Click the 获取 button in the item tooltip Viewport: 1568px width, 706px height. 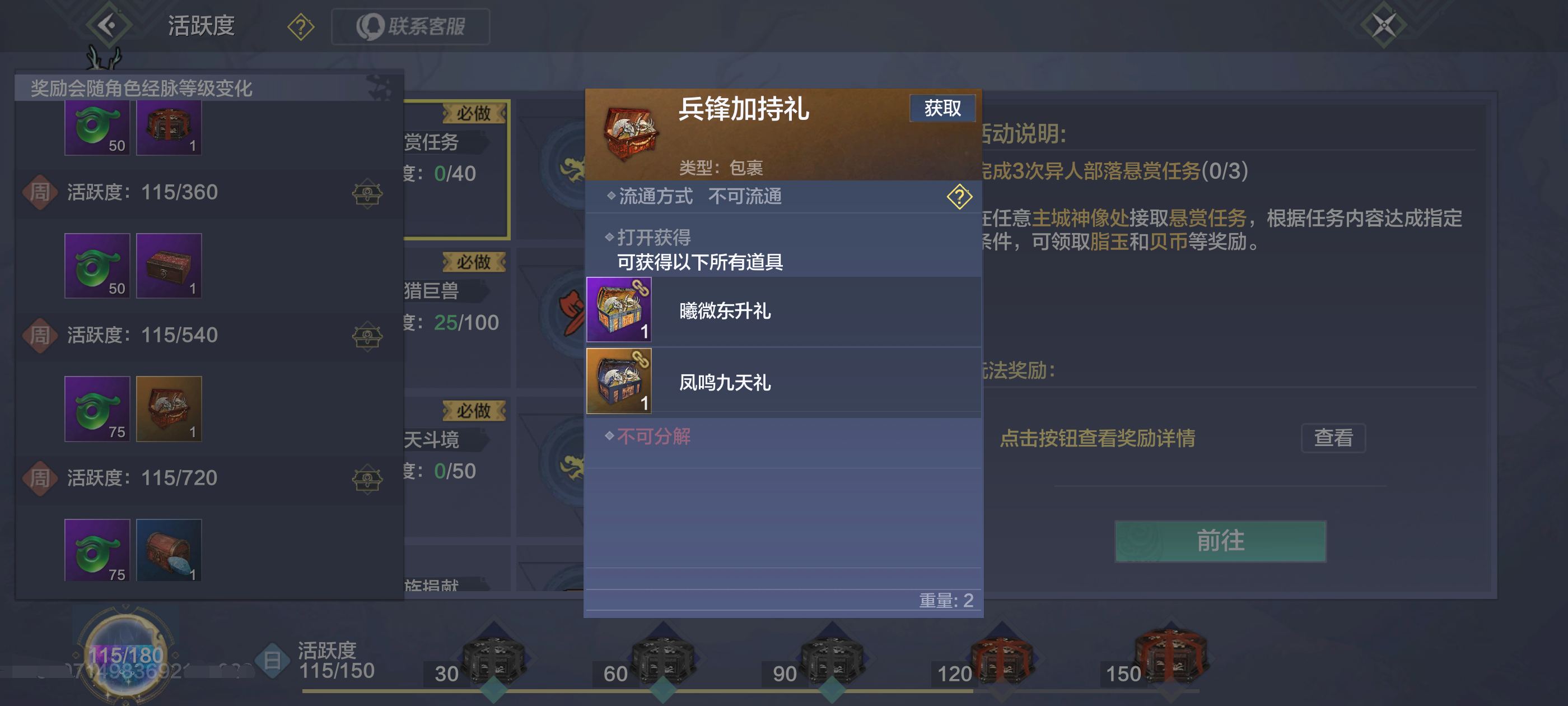942,109
